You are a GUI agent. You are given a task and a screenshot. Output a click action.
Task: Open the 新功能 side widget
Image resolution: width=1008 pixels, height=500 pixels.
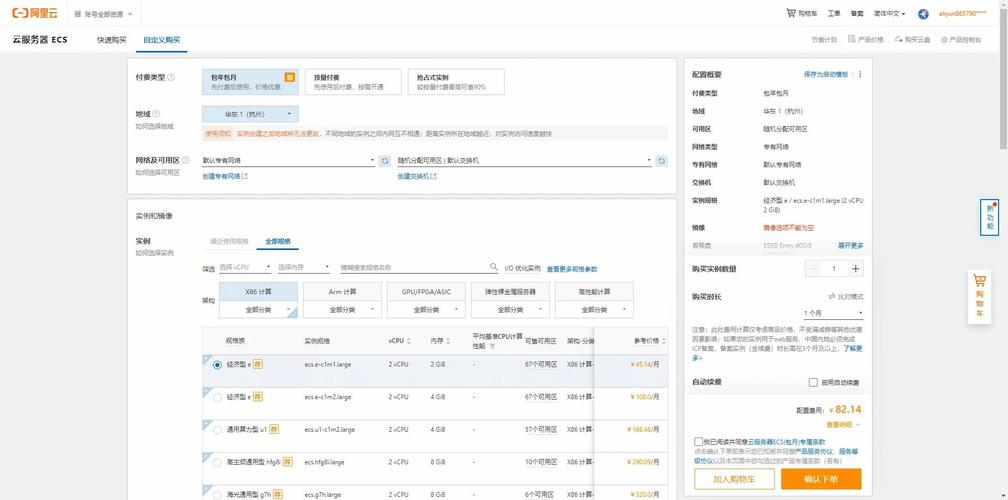click(989, 217)
